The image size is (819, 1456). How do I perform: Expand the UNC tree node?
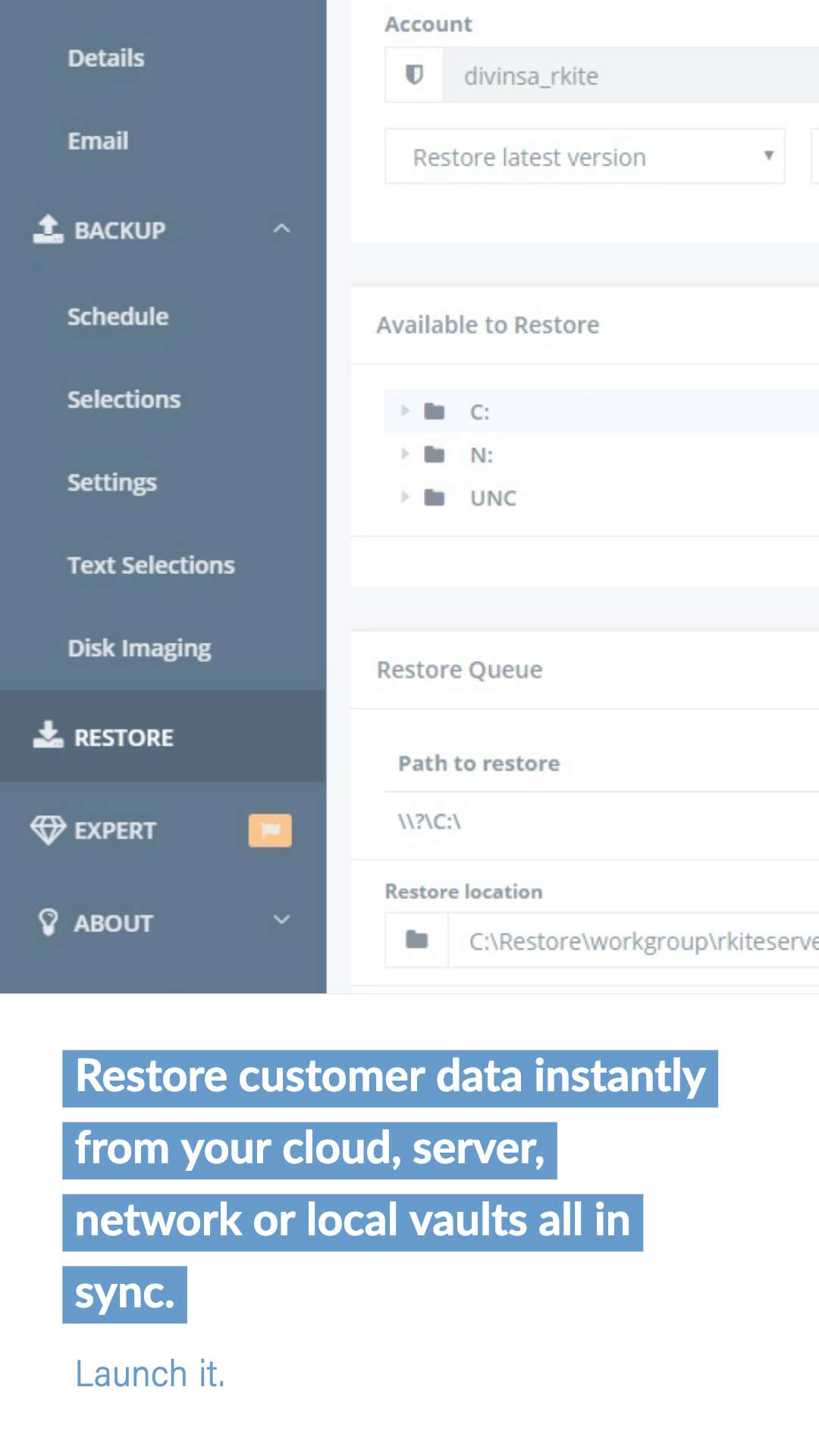pos(404,497)
